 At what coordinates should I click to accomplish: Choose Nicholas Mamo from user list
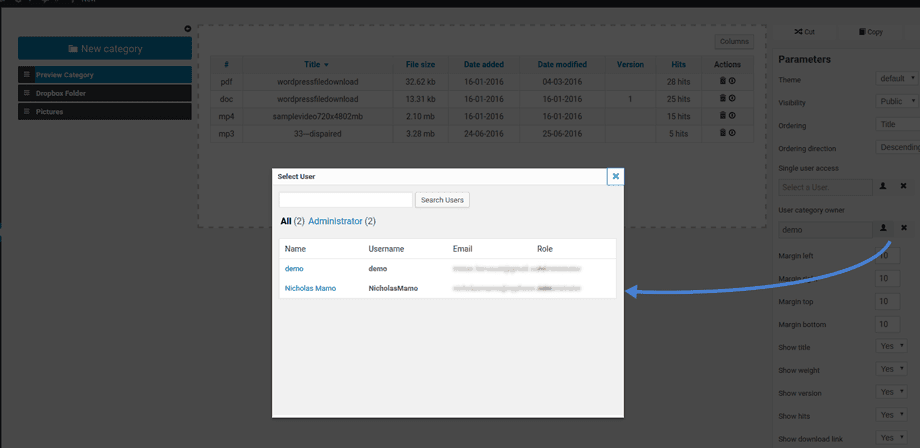click(310, 288)
